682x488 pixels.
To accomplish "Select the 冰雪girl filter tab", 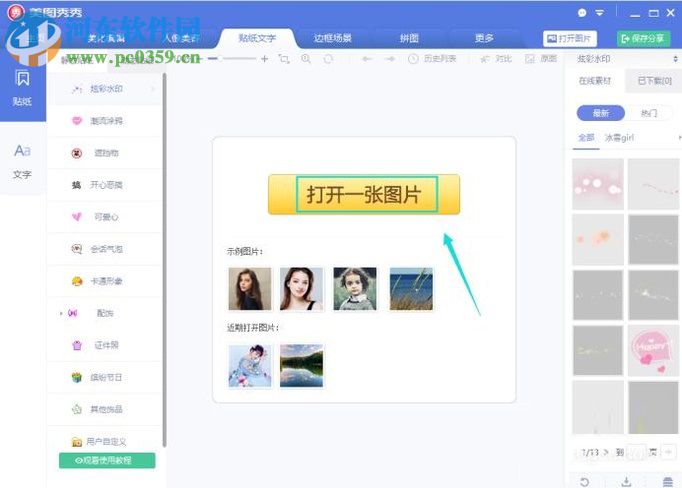I will (x=619, y=138).
